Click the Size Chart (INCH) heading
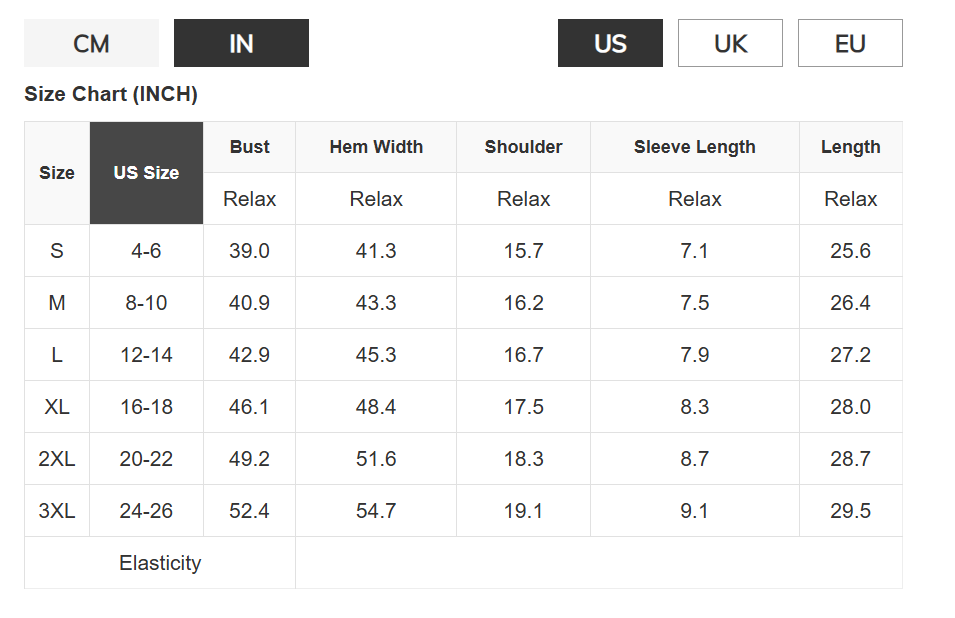This screenshot has width=955, height=618. 111,95
